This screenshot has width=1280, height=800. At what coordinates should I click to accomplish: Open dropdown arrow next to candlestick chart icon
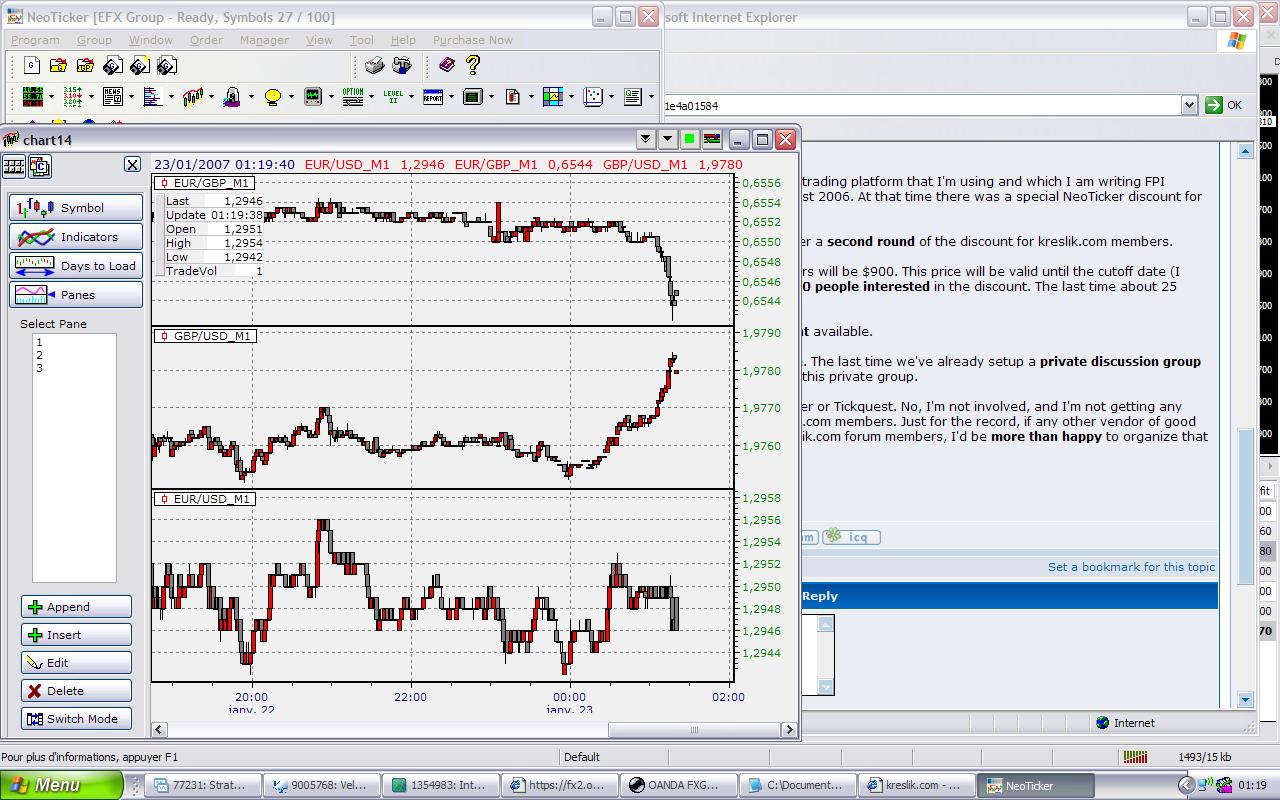coord(210,97)
